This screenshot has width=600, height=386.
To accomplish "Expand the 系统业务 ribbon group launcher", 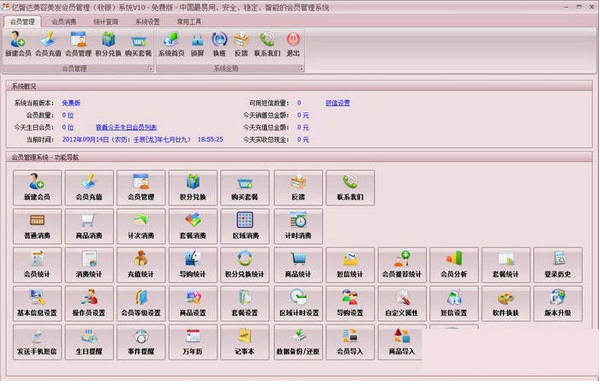I will [301, 69].
